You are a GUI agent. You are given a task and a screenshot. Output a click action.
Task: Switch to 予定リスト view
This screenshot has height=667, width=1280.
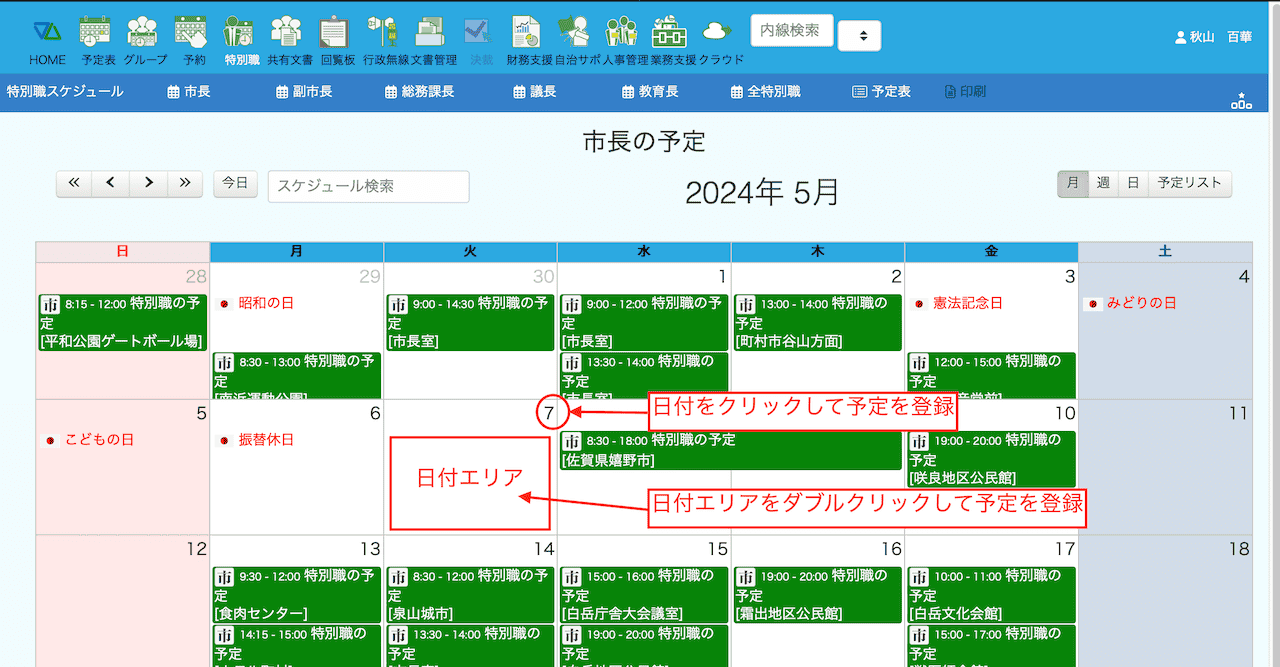[1189, 184]
